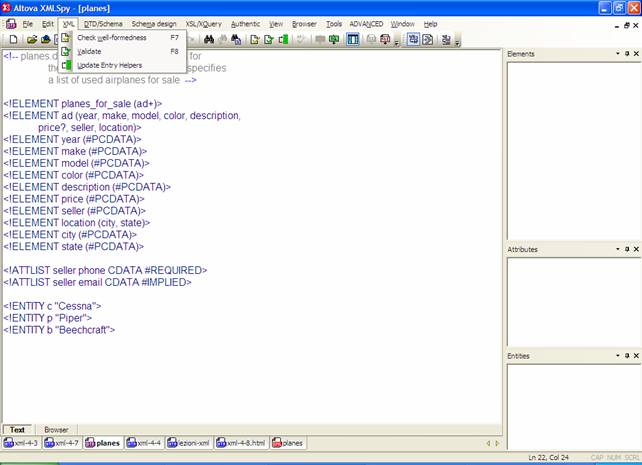Close the Elements panel

635,52
